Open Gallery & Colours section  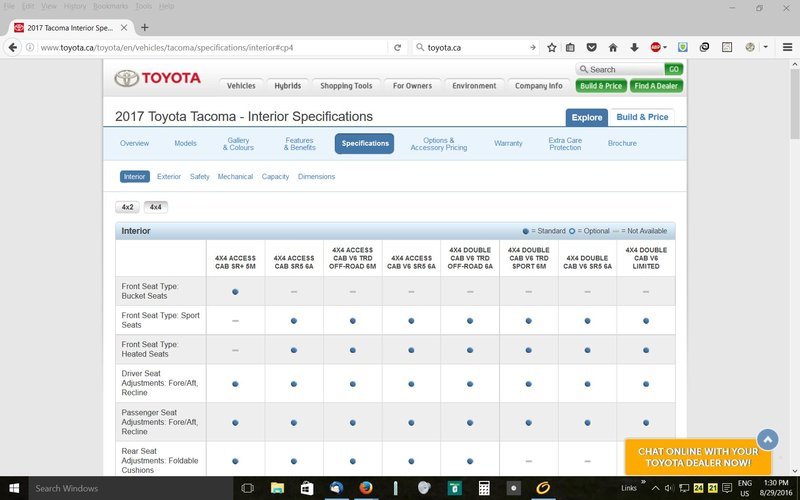pyautogui.click(x=238, y=144)
